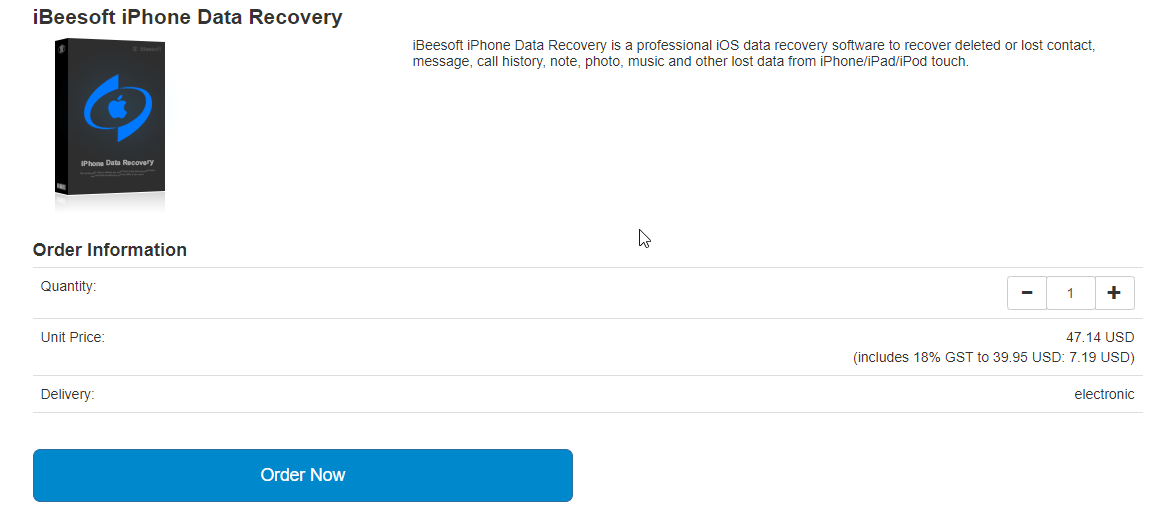Image resolution: width=1173 pixels, height=519 pixels.
Task: Decrease quantity with the minus button
Action: [x=1026, y=293]
